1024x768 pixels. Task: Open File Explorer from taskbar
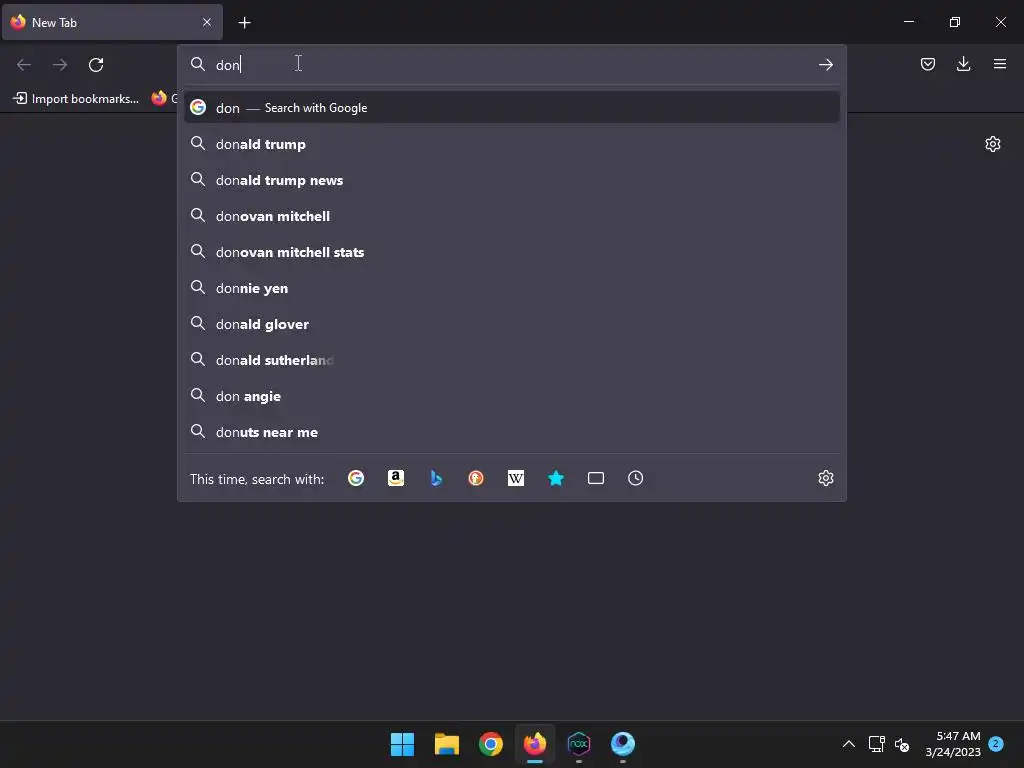tap(447, 744)
